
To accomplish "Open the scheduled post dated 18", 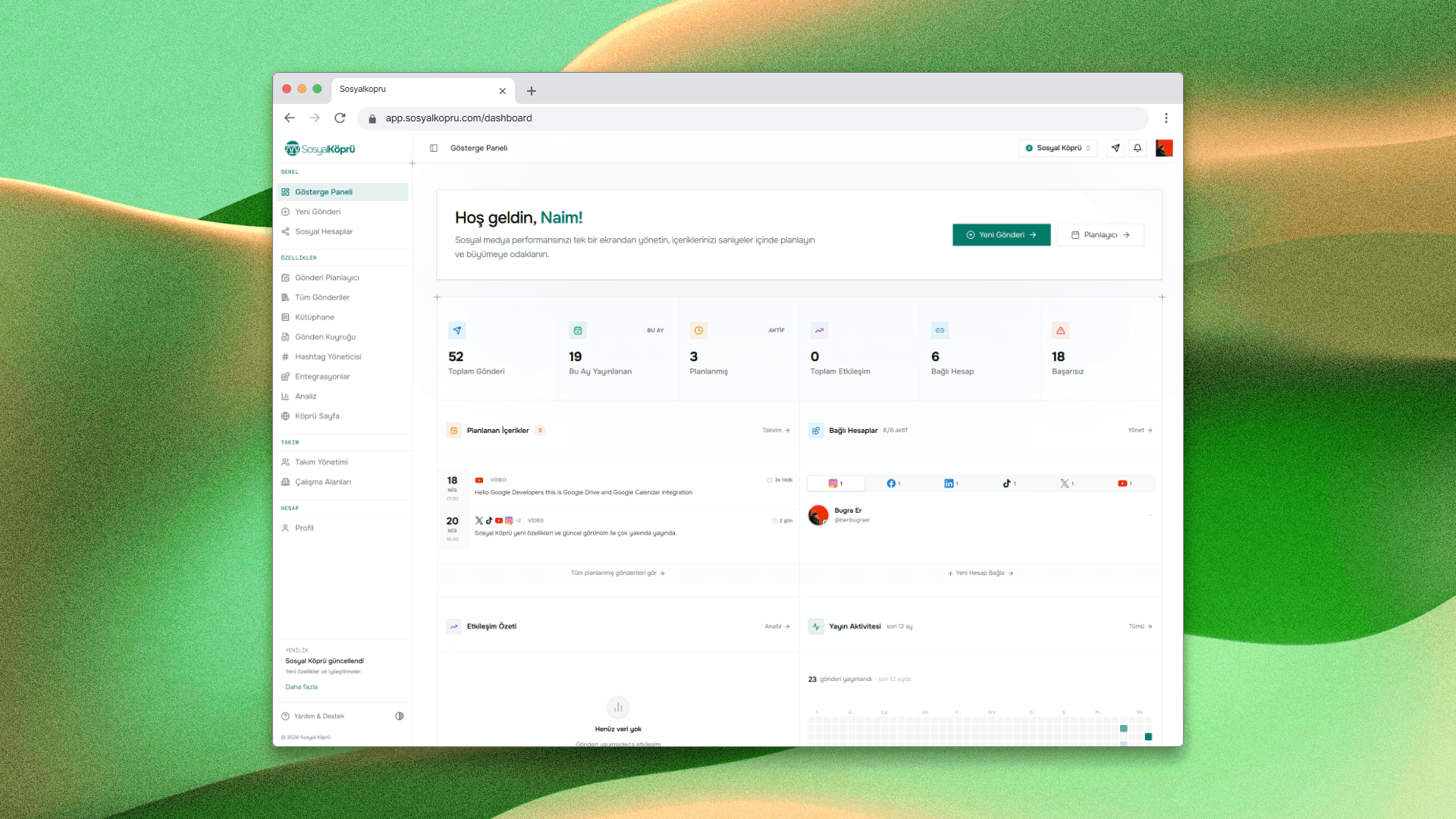I will 618,488.
